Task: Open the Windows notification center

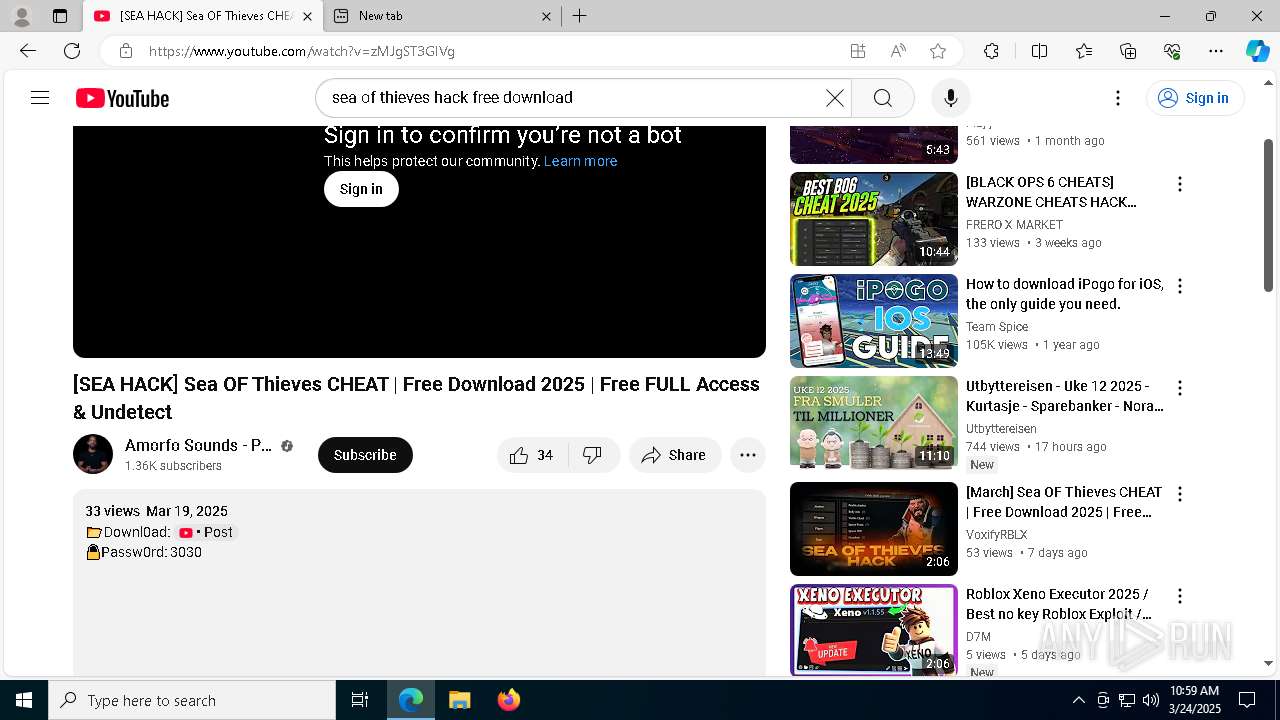Action: 1247,700
